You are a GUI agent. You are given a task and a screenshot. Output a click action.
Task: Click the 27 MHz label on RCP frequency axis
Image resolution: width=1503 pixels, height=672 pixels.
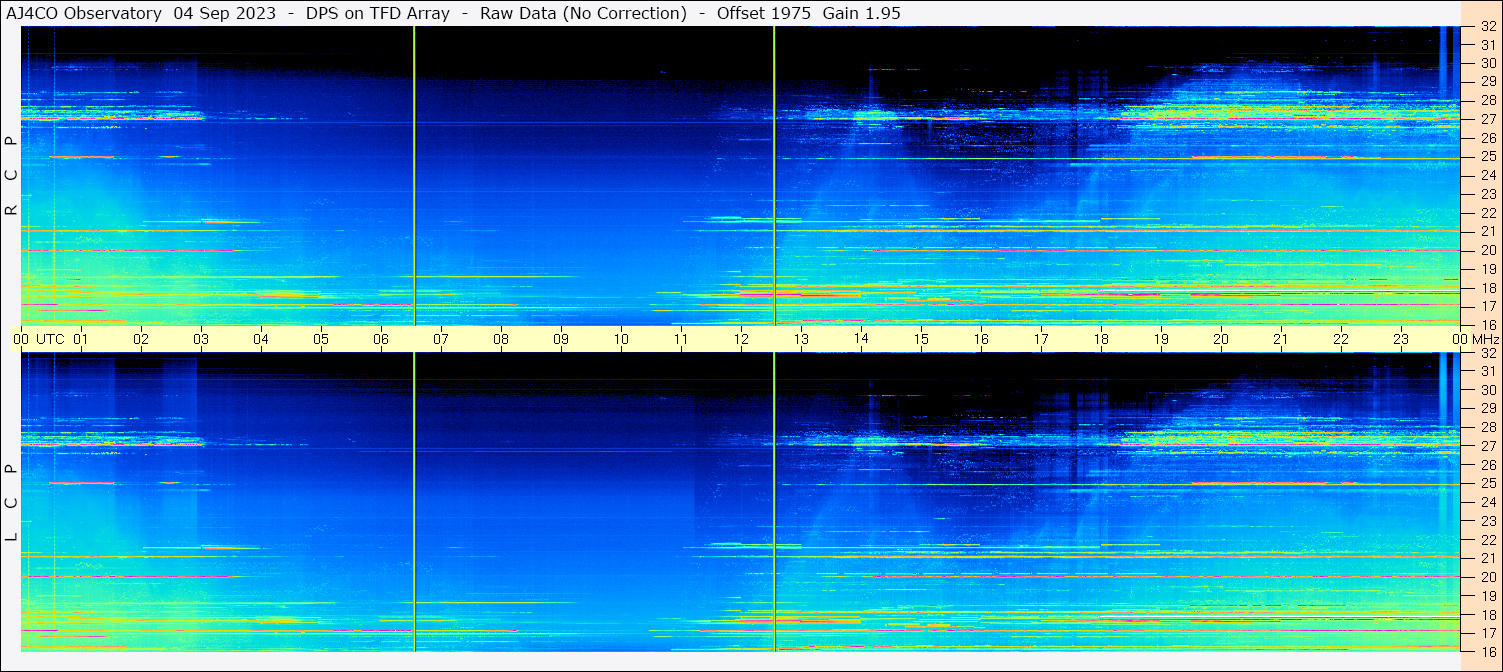(1487, 119)
